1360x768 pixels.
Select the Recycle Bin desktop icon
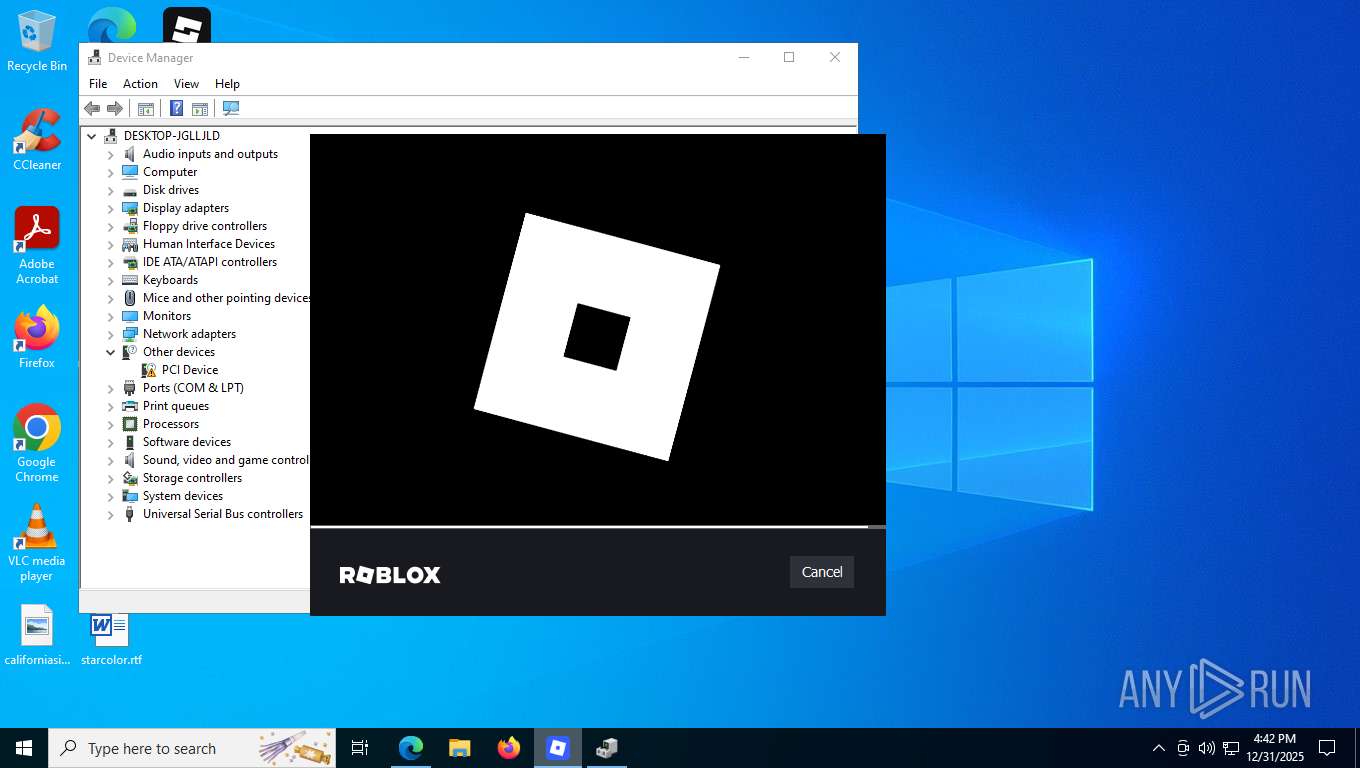point(37,41)
